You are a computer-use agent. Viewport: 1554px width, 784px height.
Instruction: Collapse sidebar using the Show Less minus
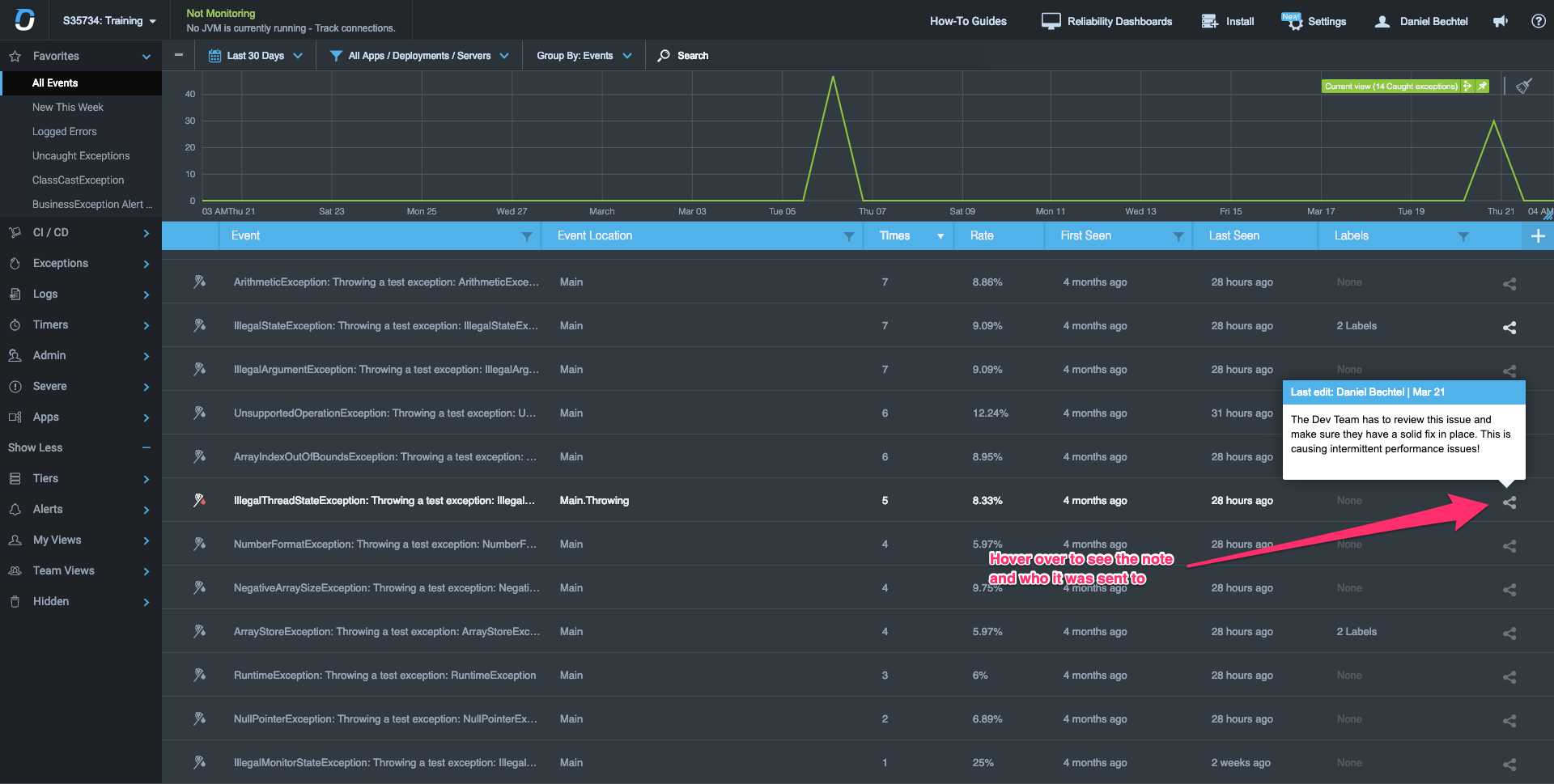click(x=146, y=447)
